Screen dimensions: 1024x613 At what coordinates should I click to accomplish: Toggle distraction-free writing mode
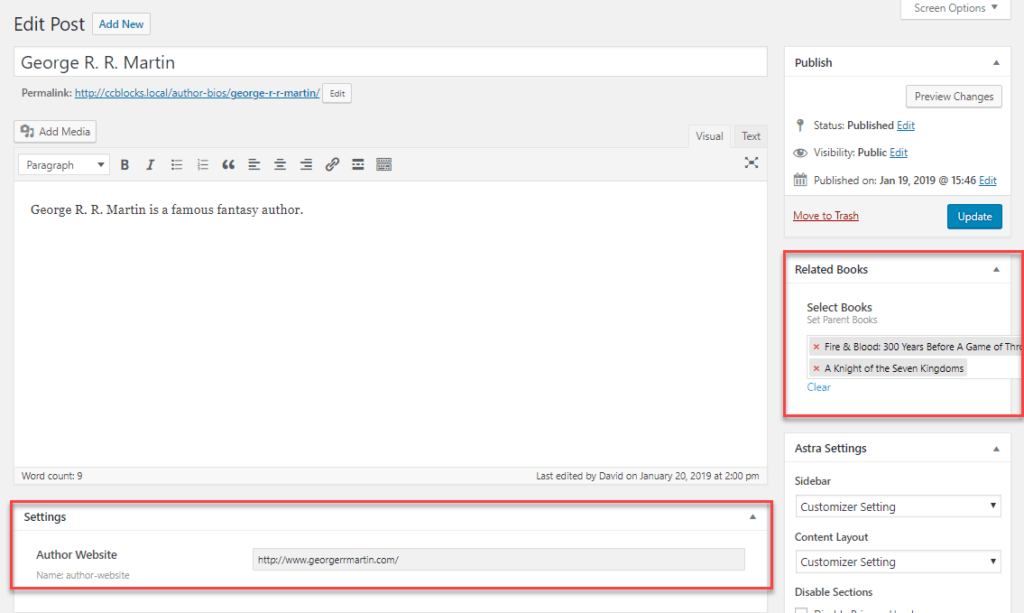(751, 162)
